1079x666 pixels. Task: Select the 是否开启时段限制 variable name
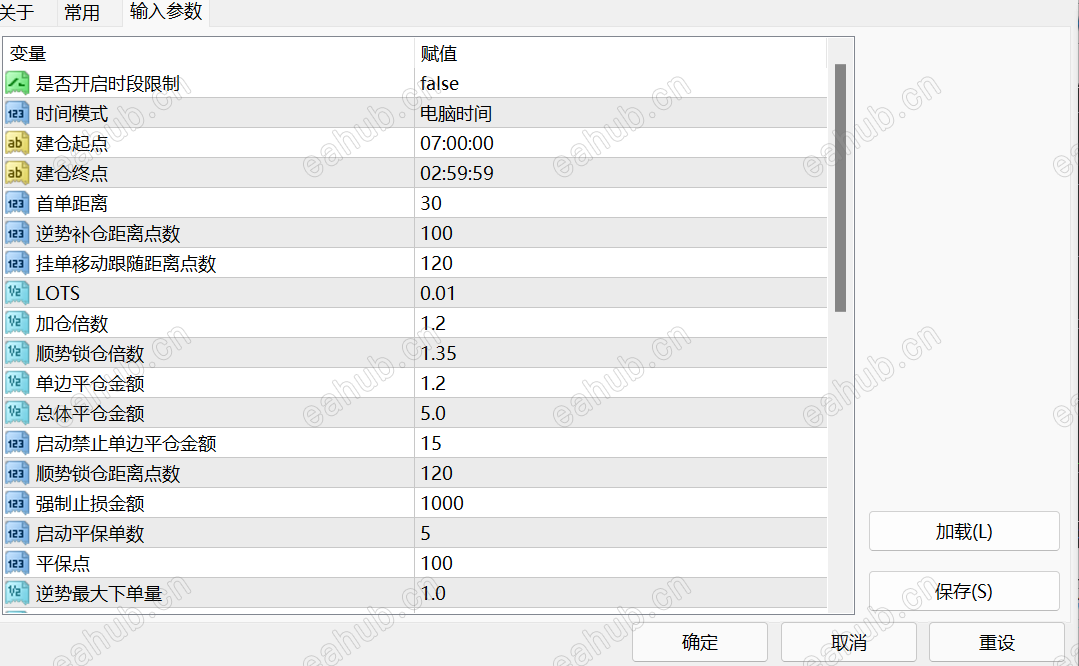pyautogui.click(x=107, y=83)
